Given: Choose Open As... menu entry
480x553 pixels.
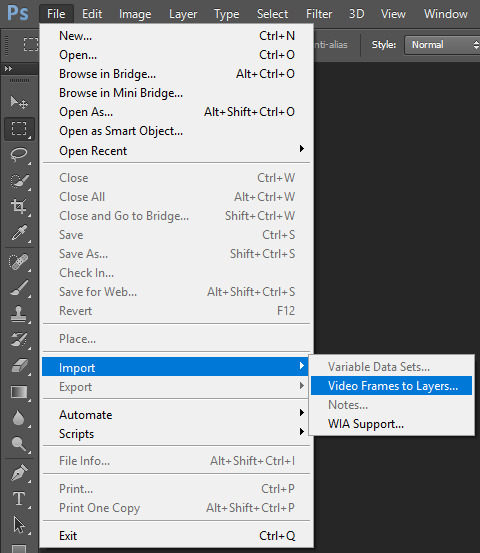Looking at the screenshot, I should [176, 112].
